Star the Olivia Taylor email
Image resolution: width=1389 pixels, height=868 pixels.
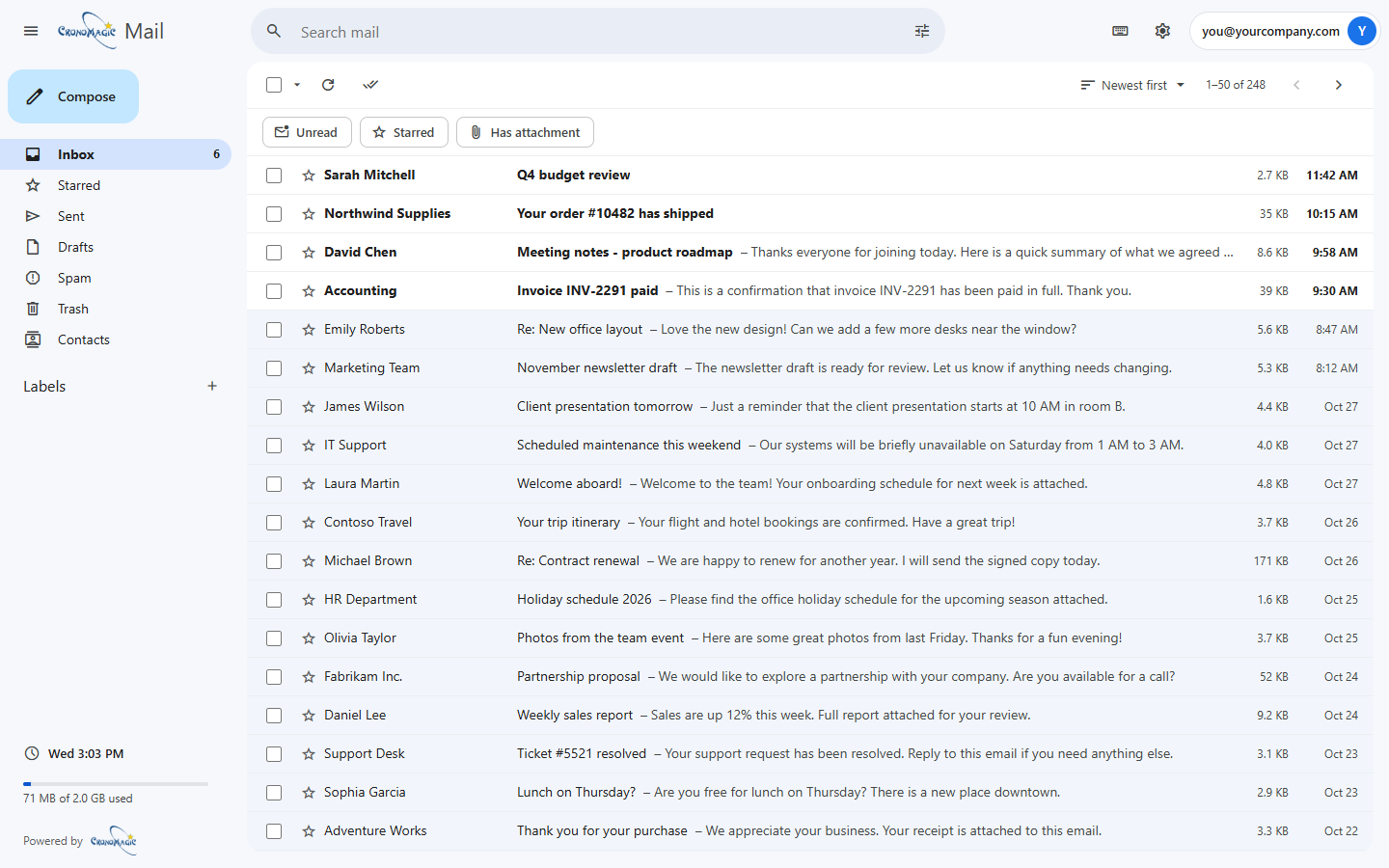click(x=309, y=638)
